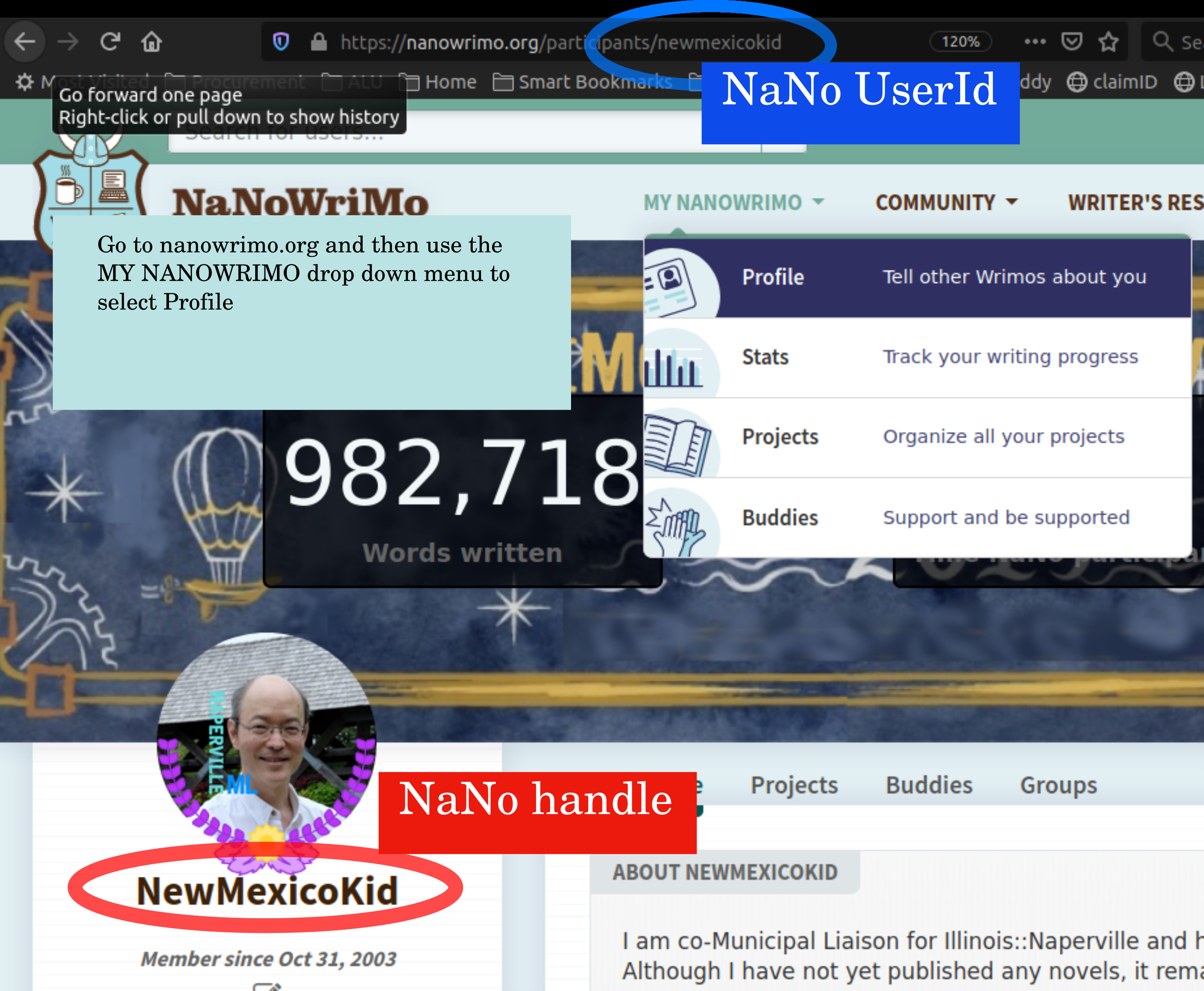Screen dimensions: 1204x991
Task: Switch to the Buddies profile tab
Action: point(929,786)
